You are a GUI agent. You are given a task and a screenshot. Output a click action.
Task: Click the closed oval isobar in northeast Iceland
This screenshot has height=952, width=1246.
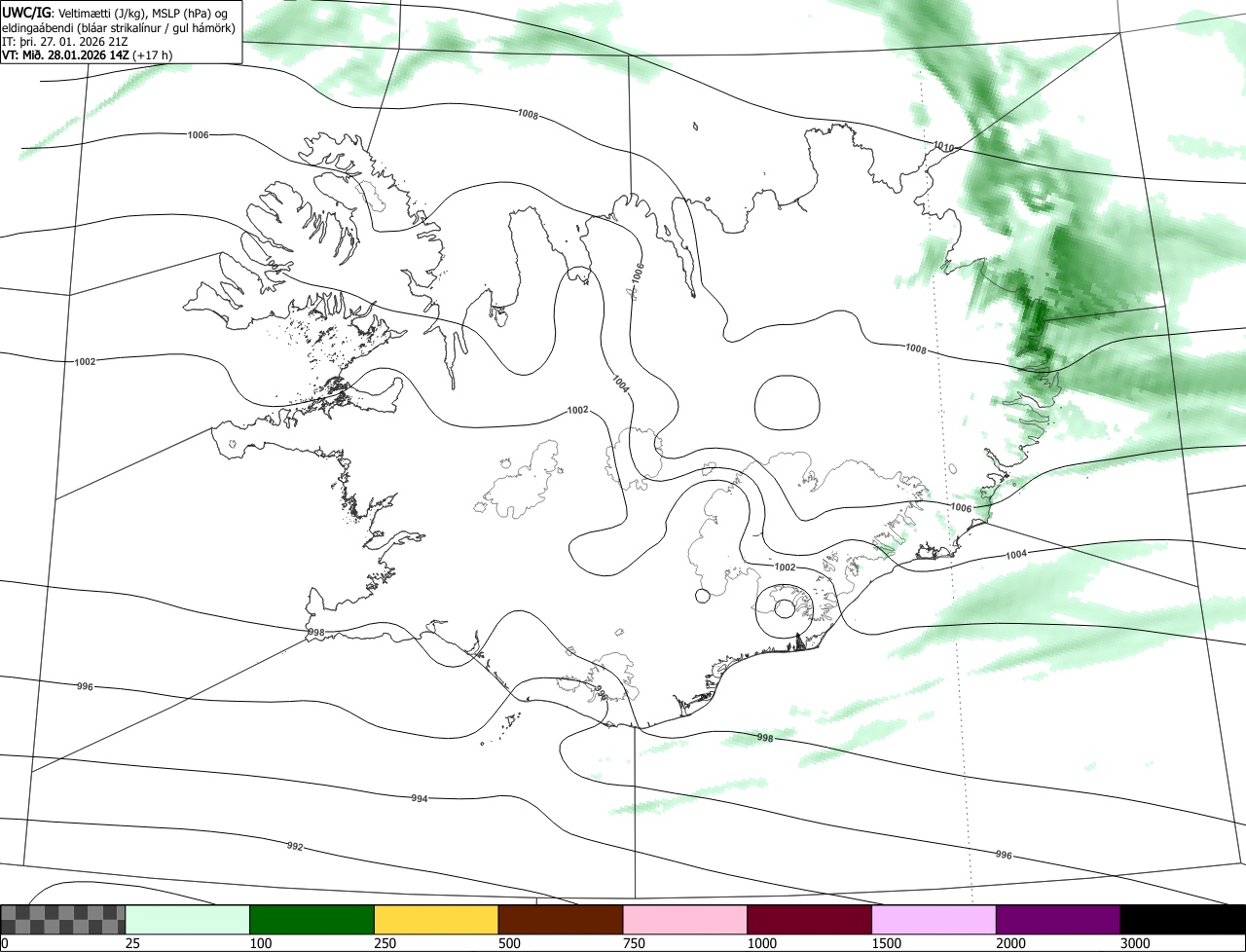tap(788, 402)
